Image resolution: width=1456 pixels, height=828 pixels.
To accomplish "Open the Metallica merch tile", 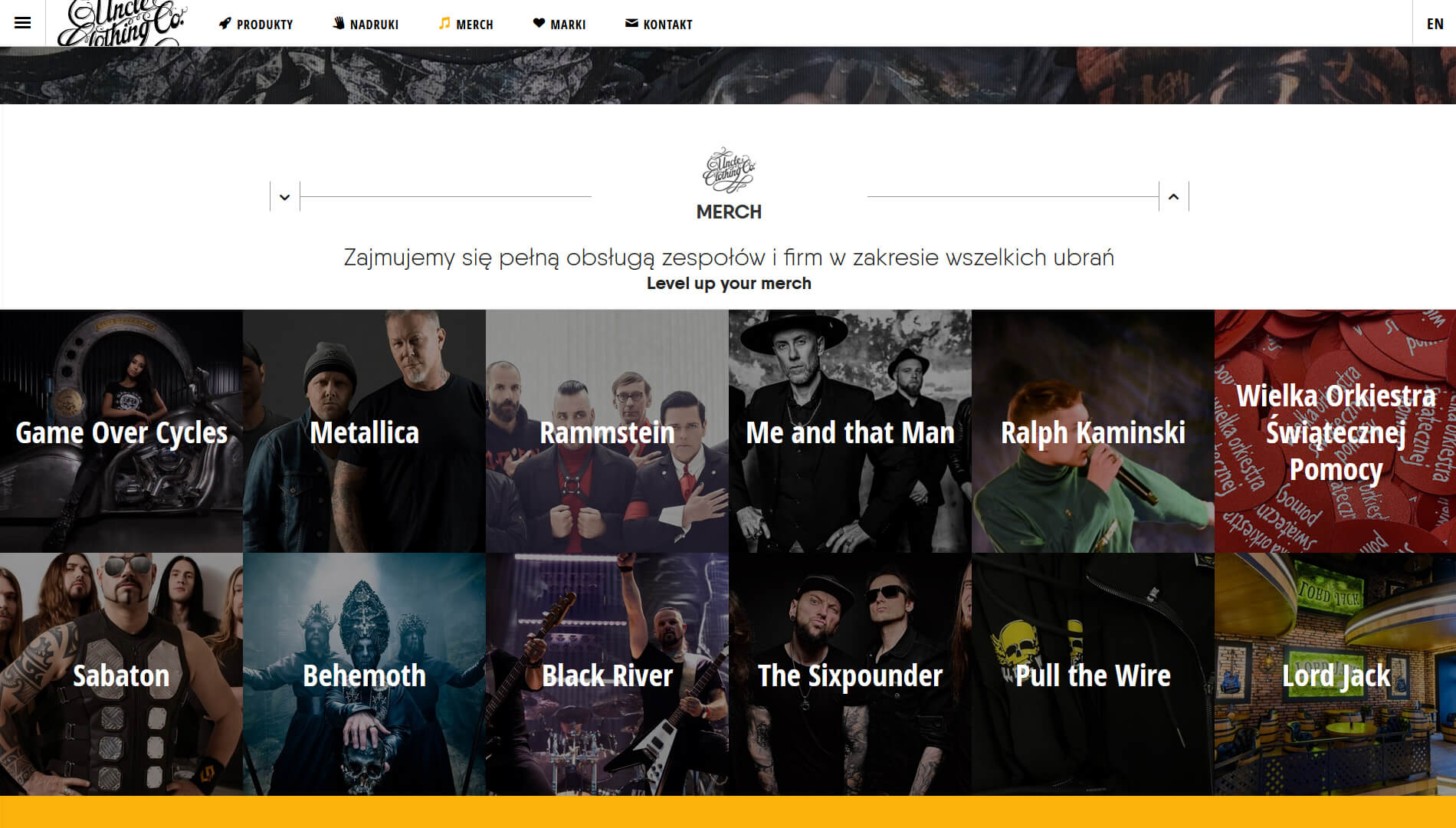I will click(364, 431).
